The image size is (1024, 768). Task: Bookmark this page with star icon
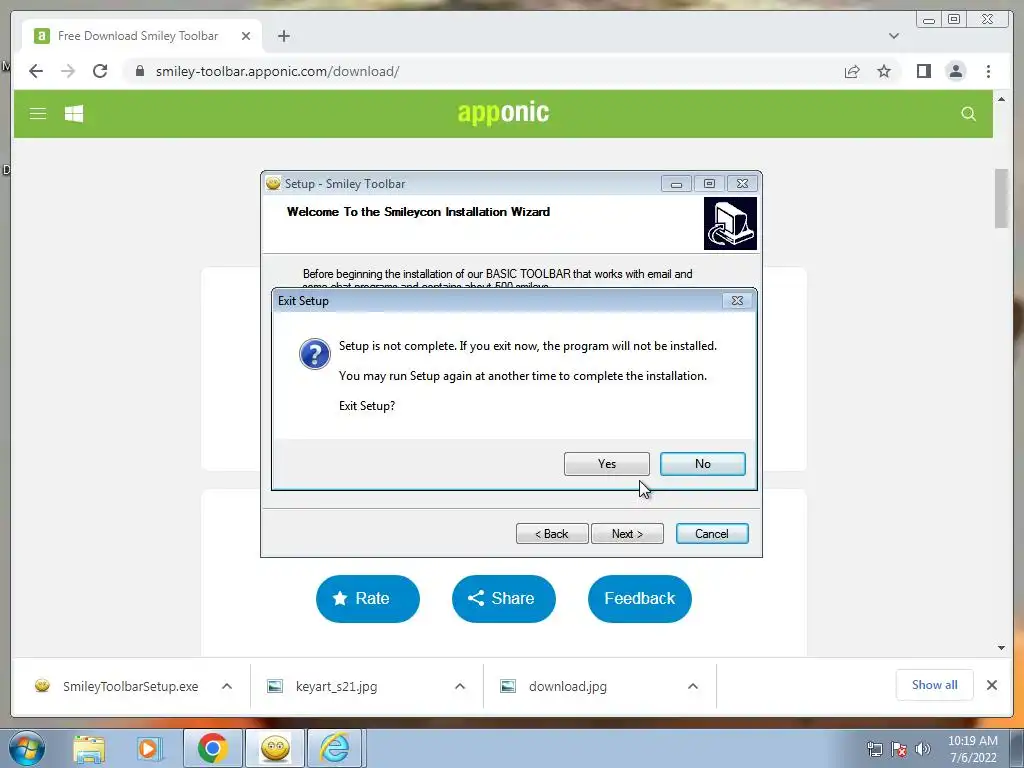click(884, 71)
